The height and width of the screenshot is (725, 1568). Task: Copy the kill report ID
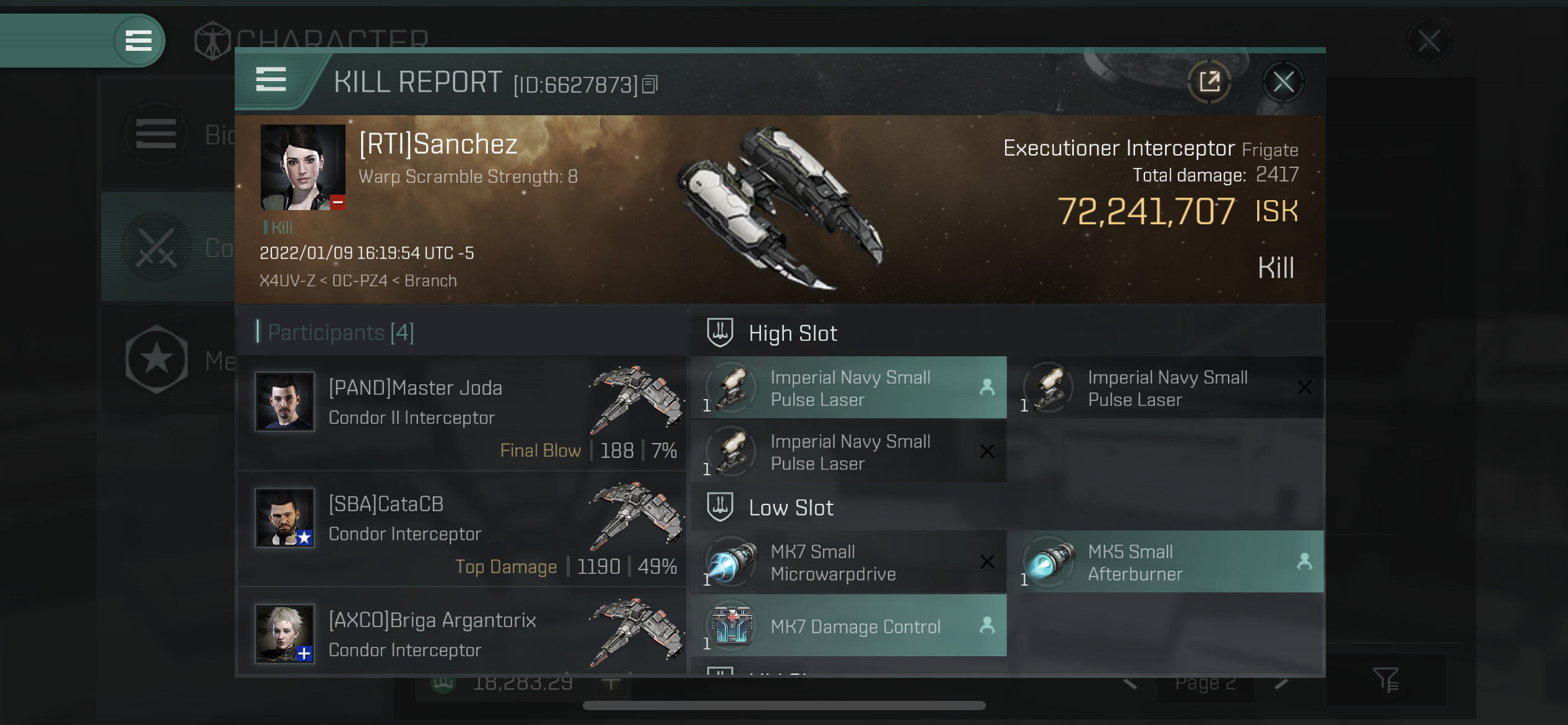[x=650, y=84]
